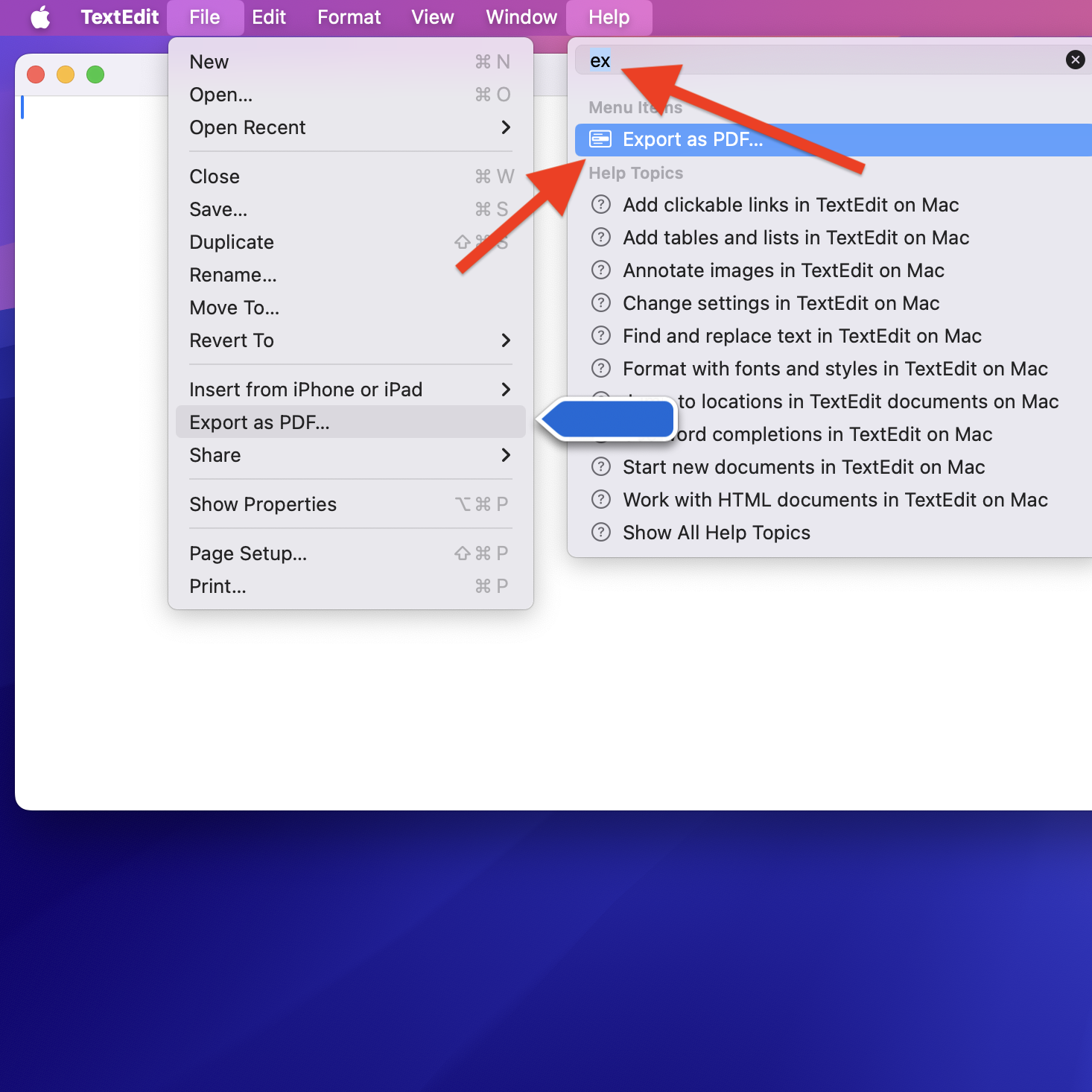Choose Print... from the File menu
The width and height of the screenshot is (1092, 1092).
350,586
